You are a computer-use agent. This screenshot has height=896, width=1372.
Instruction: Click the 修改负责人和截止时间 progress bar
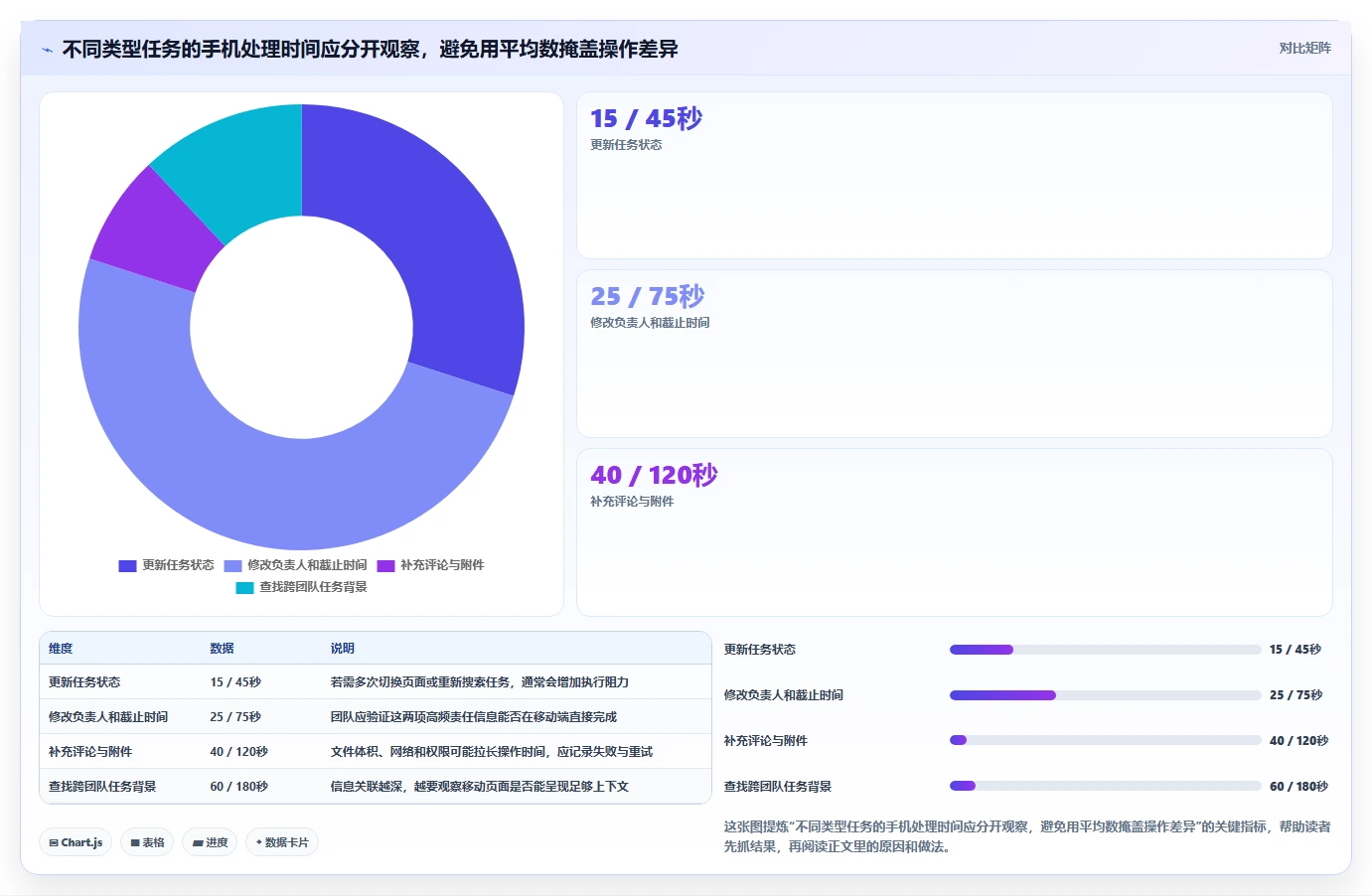click(1105, 695)
